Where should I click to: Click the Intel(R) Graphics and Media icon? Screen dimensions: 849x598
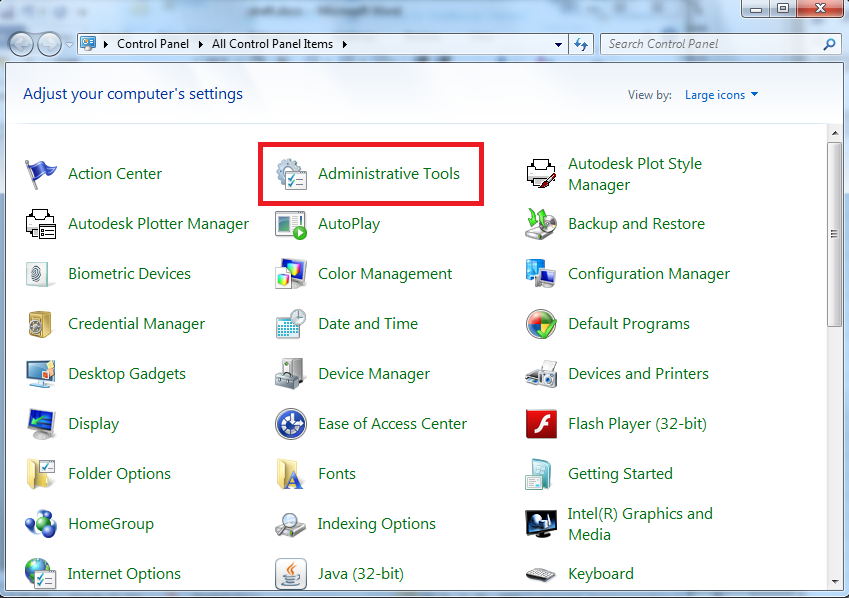click(x=541, y=524)
